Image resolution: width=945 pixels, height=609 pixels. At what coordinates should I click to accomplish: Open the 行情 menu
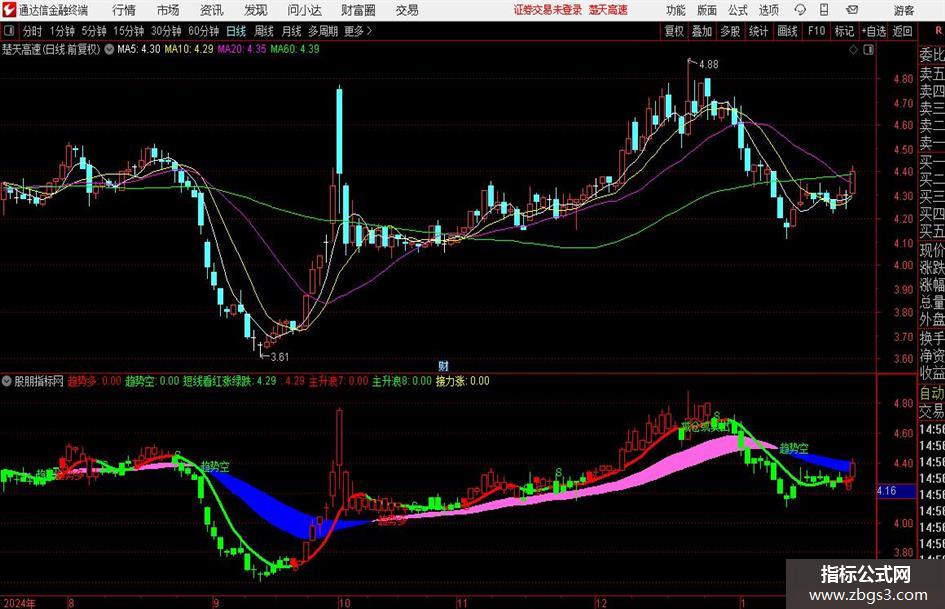coord(124,10)
